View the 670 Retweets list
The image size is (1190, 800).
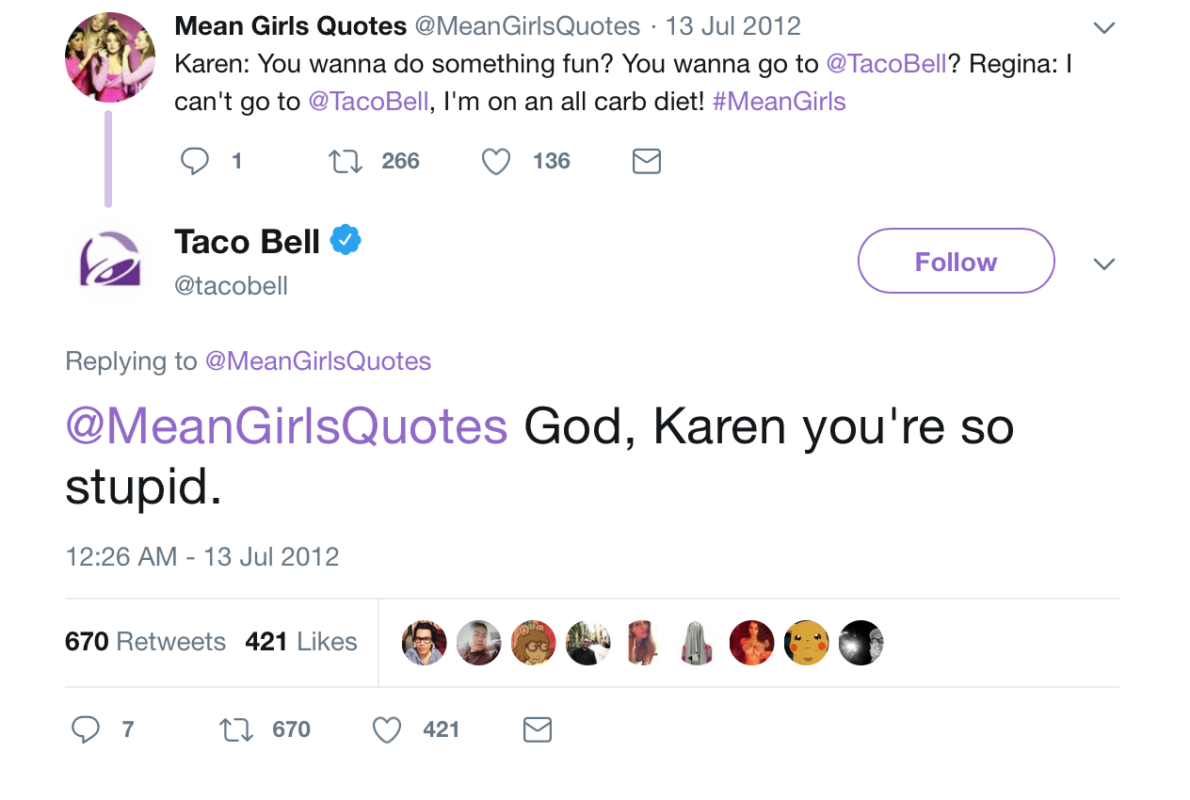coord(145,641)
